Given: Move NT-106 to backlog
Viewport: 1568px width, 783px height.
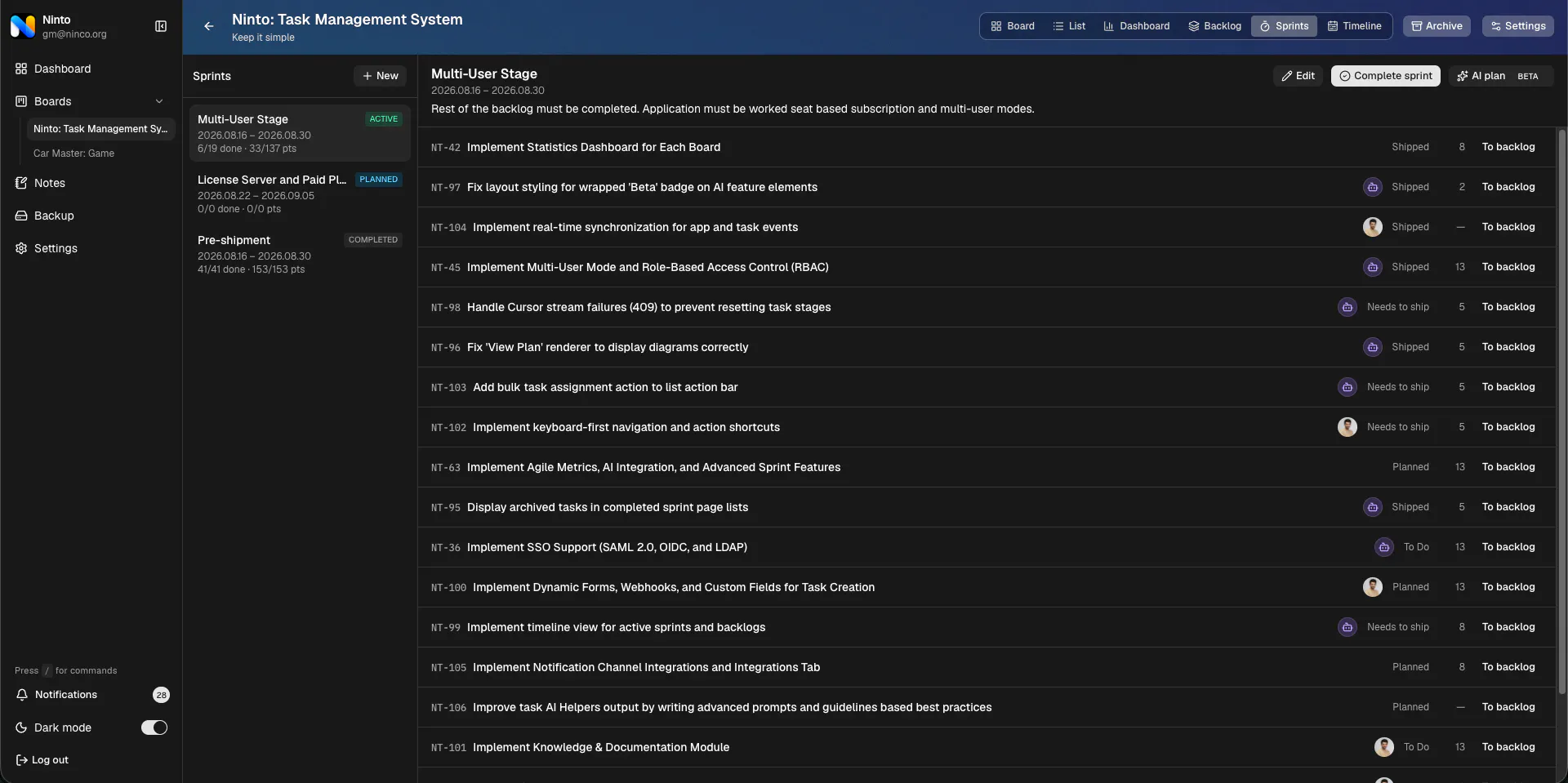Looking at the screenshot, I should 1508,707.
